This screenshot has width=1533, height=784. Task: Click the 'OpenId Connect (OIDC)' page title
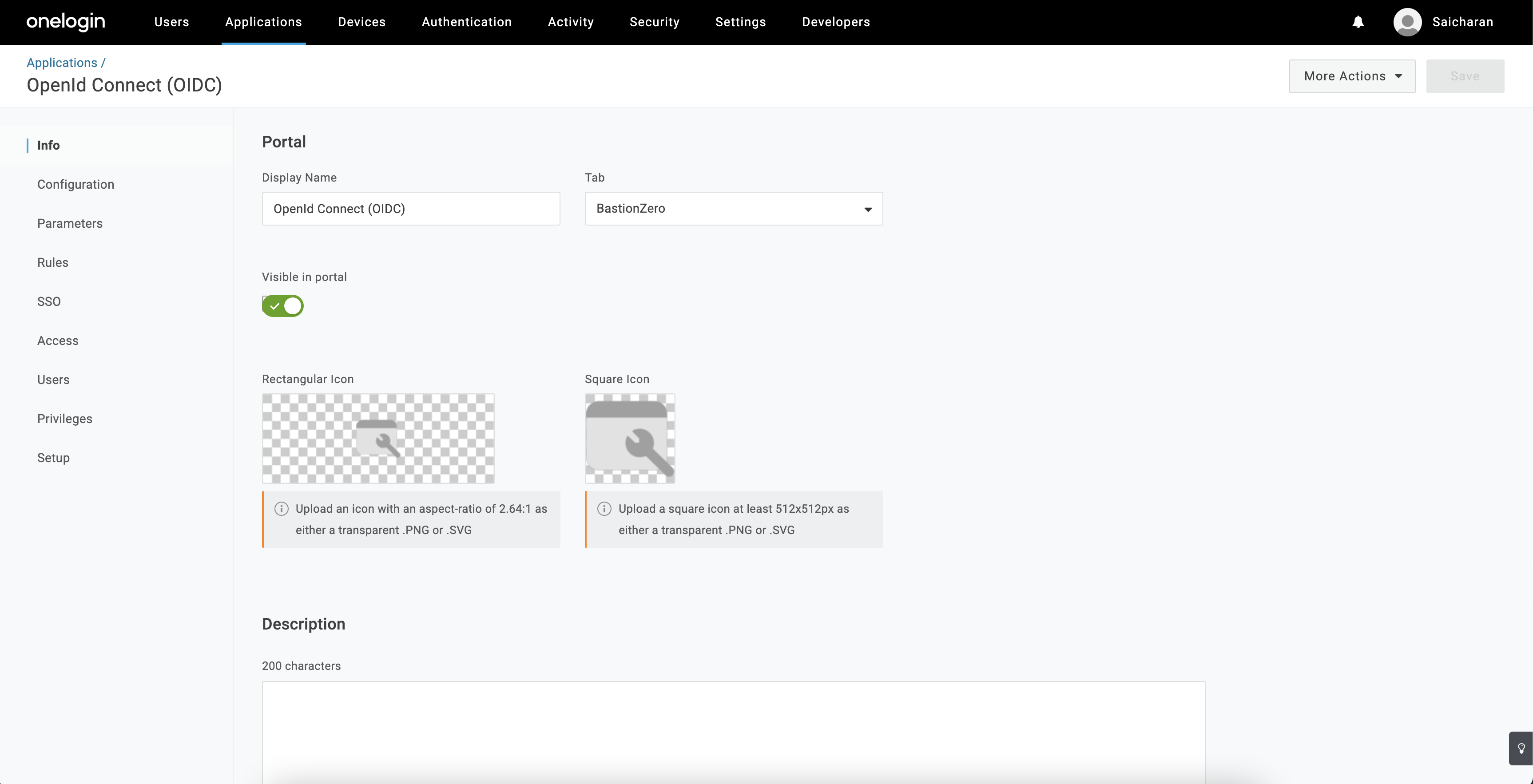[x=124, y=85]
